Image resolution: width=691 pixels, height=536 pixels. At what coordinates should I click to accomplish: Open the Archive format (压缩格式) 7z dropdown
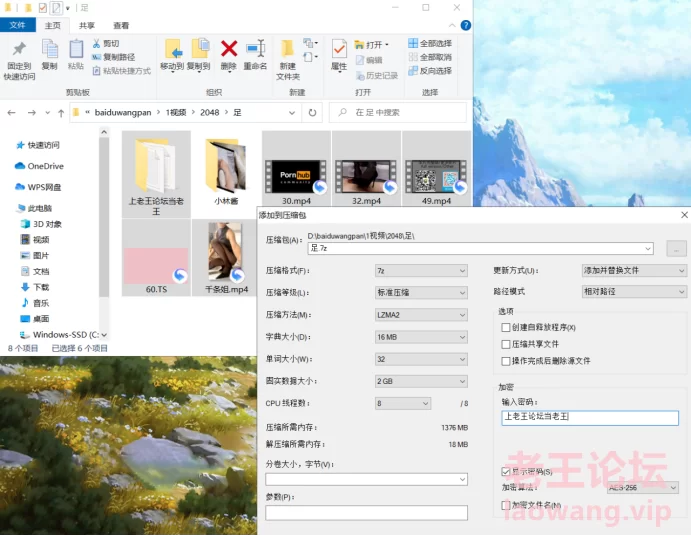[x=421, y=271]
